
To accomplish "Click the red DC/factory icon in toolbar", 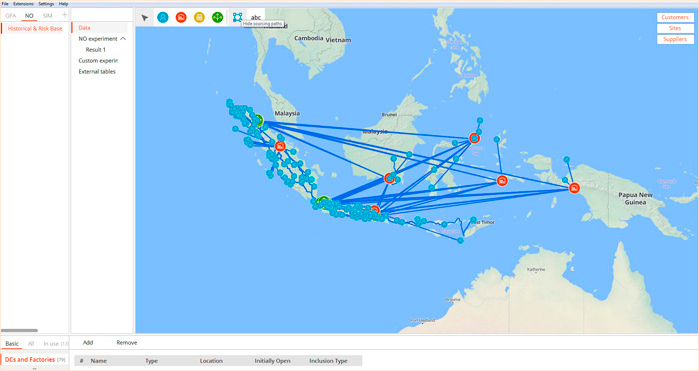I will pos(181,17).
